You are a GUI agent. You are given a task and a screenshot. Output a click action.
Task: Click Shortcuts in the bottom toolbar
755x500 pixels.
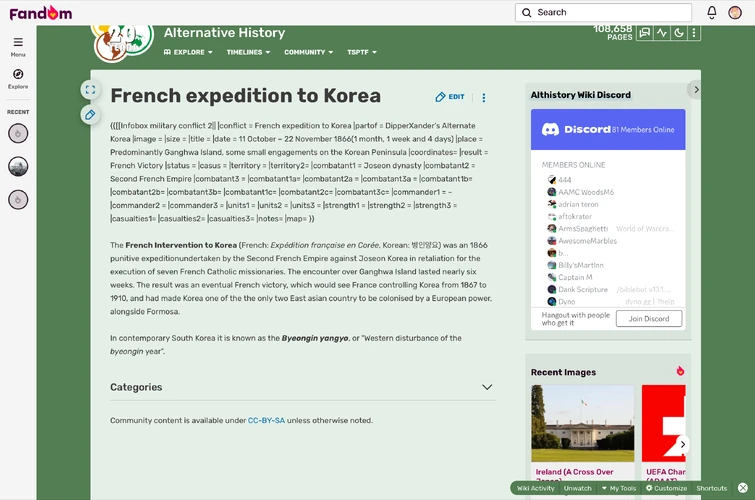[711, 488]
